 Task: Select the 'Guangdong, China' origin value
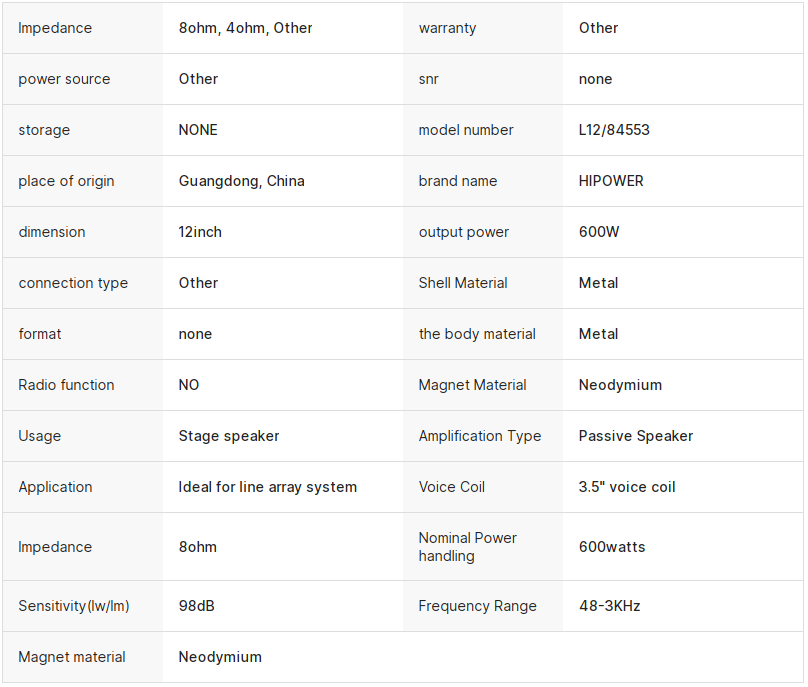point(241,181)
